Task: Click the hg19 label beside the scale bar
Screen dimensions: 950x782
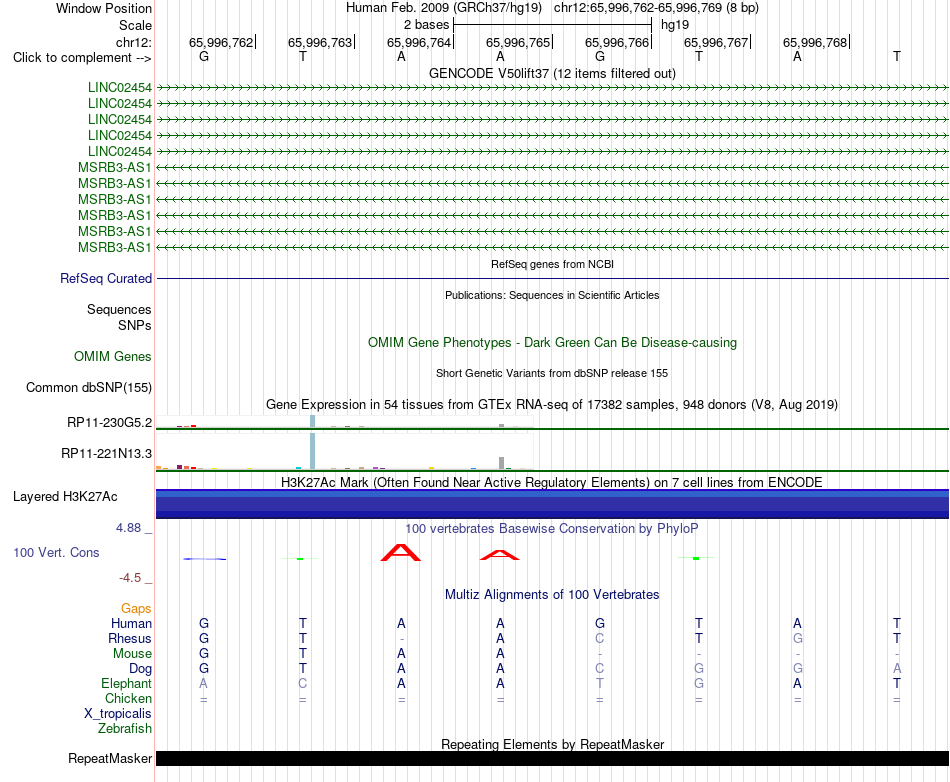Action: point(675,25)
